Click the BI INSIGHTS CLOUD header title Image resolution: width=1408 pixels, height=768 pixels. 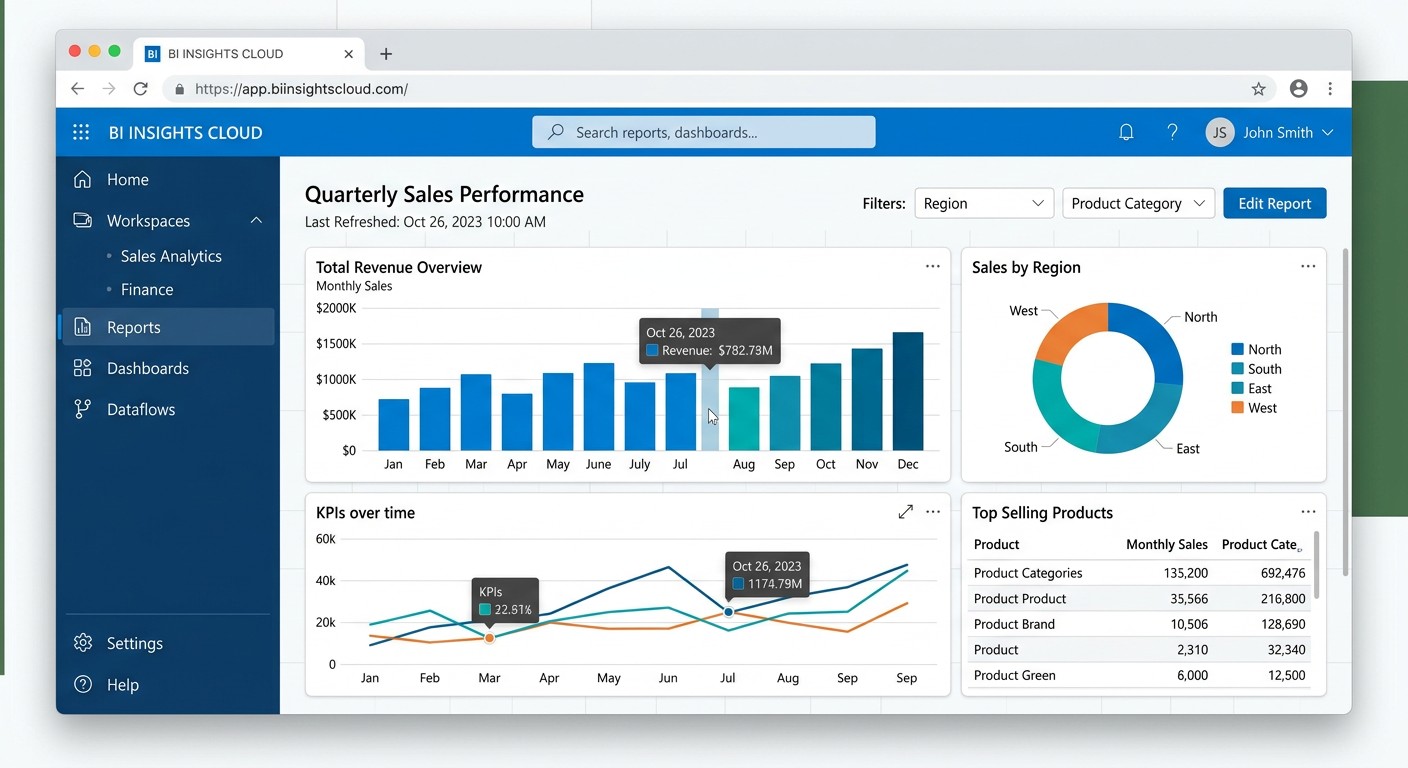186,132
